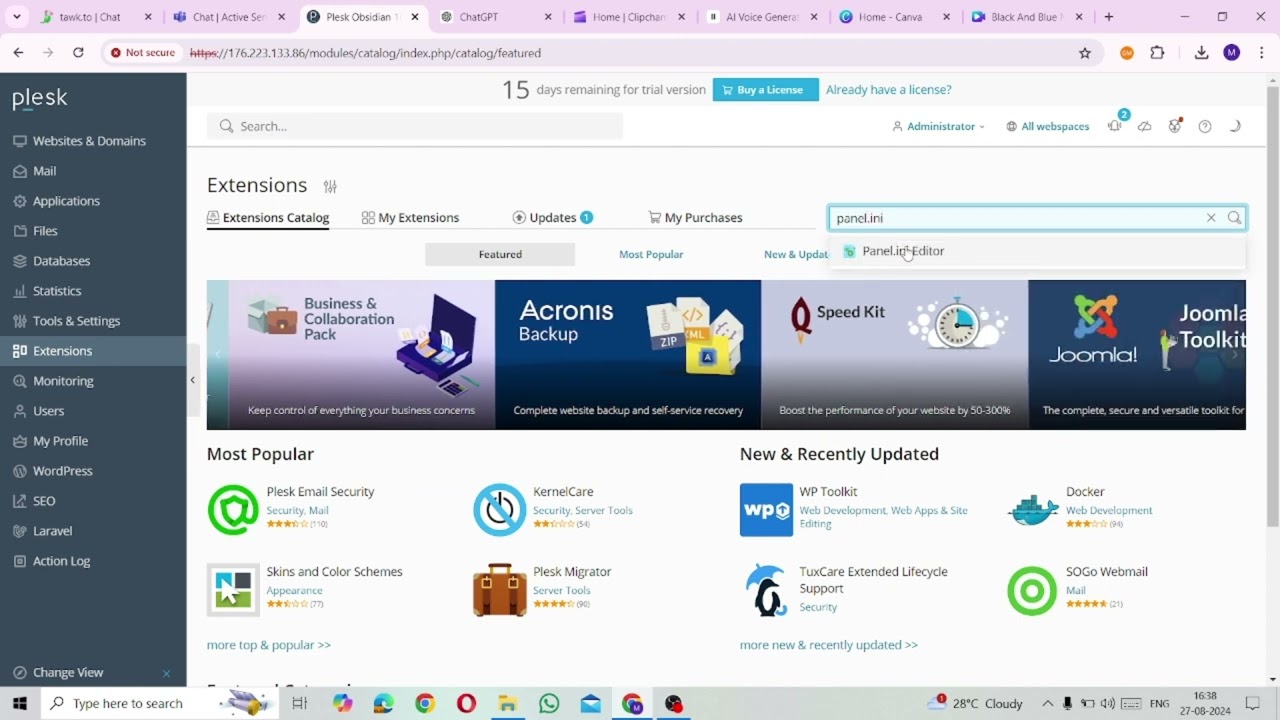
Task: Open the Administrator account dropdown
Action: click(939, 126)
